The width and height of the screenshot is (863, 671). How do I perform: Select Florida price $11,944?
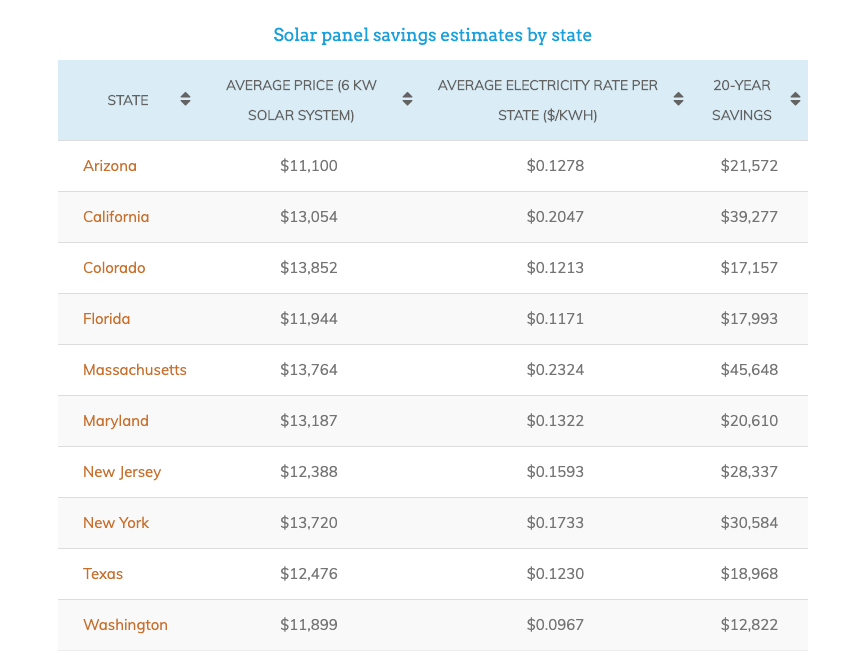(x=309, y=319)
